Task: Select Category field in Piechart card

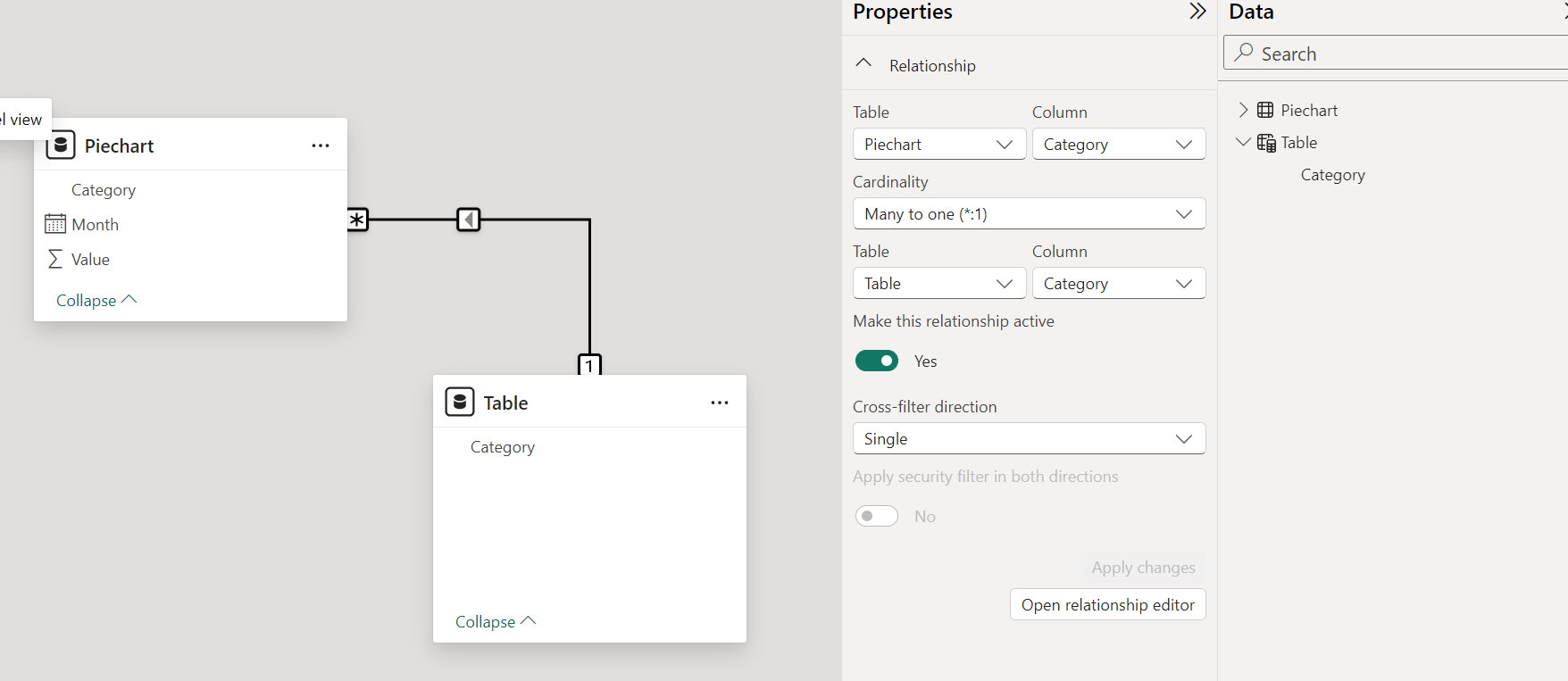Action: click(x=104, y=190)
